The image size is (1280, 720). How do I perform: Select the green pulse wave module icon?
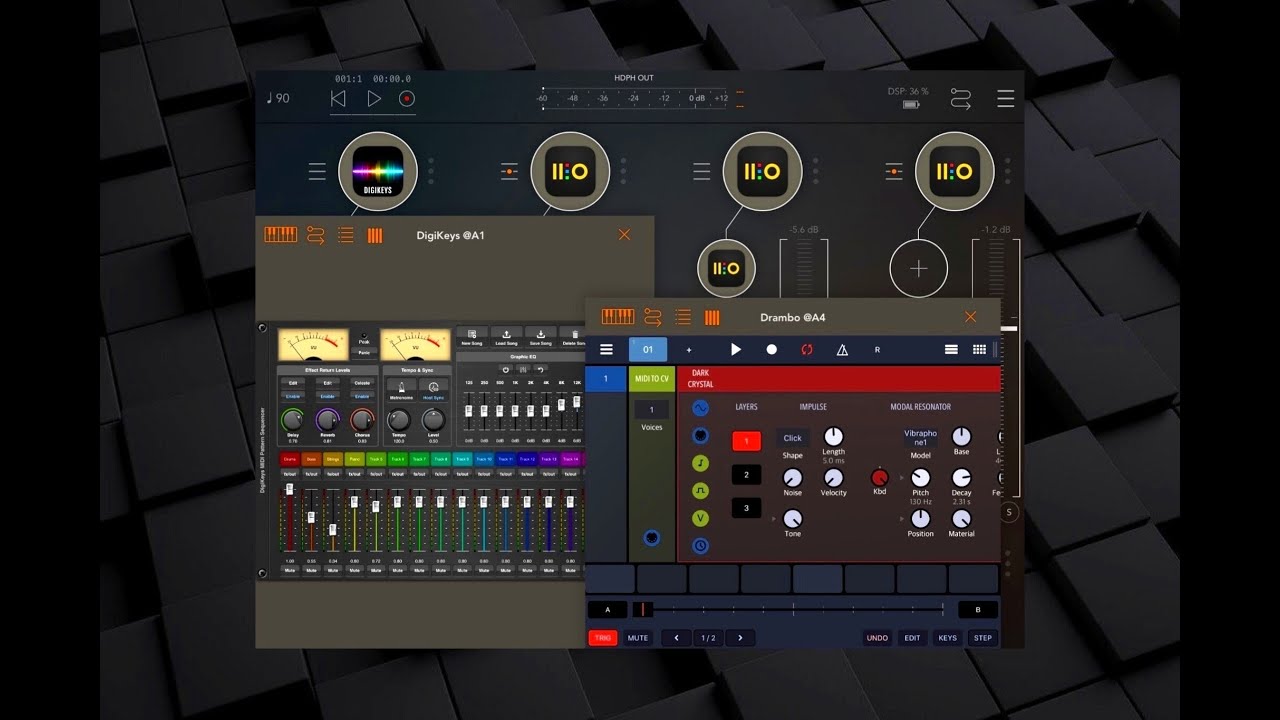(x=701, y=491)
